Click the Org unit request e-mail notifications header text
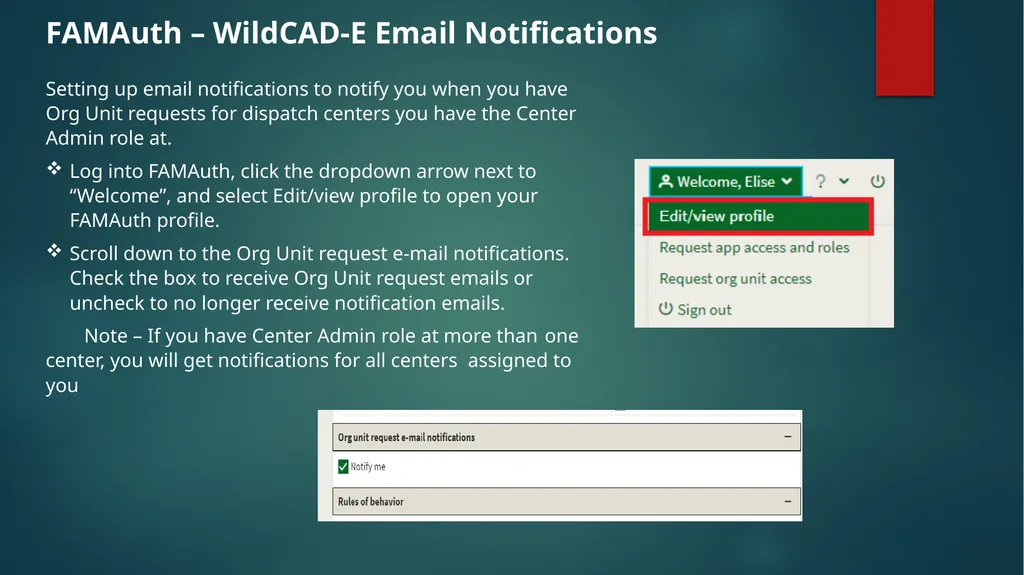The image size is (1024, 575). tap(406, 437)
